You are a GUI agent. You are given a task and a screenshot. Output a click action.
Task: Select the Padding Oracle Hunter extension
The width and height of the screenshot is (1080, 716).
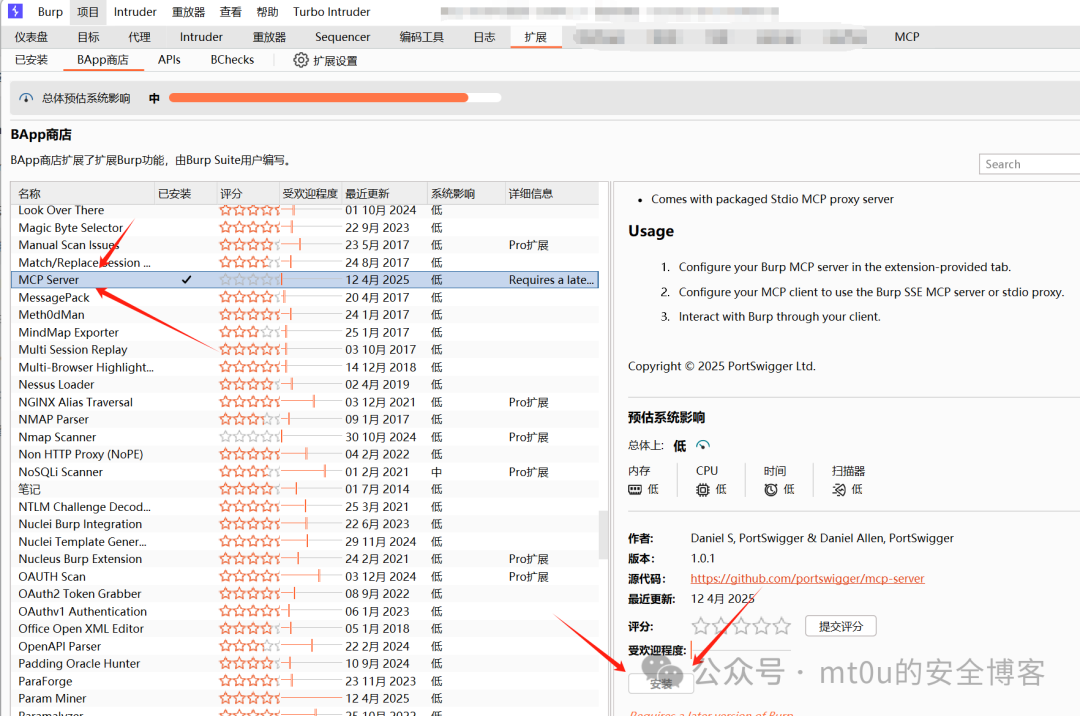tap(304, 664)
